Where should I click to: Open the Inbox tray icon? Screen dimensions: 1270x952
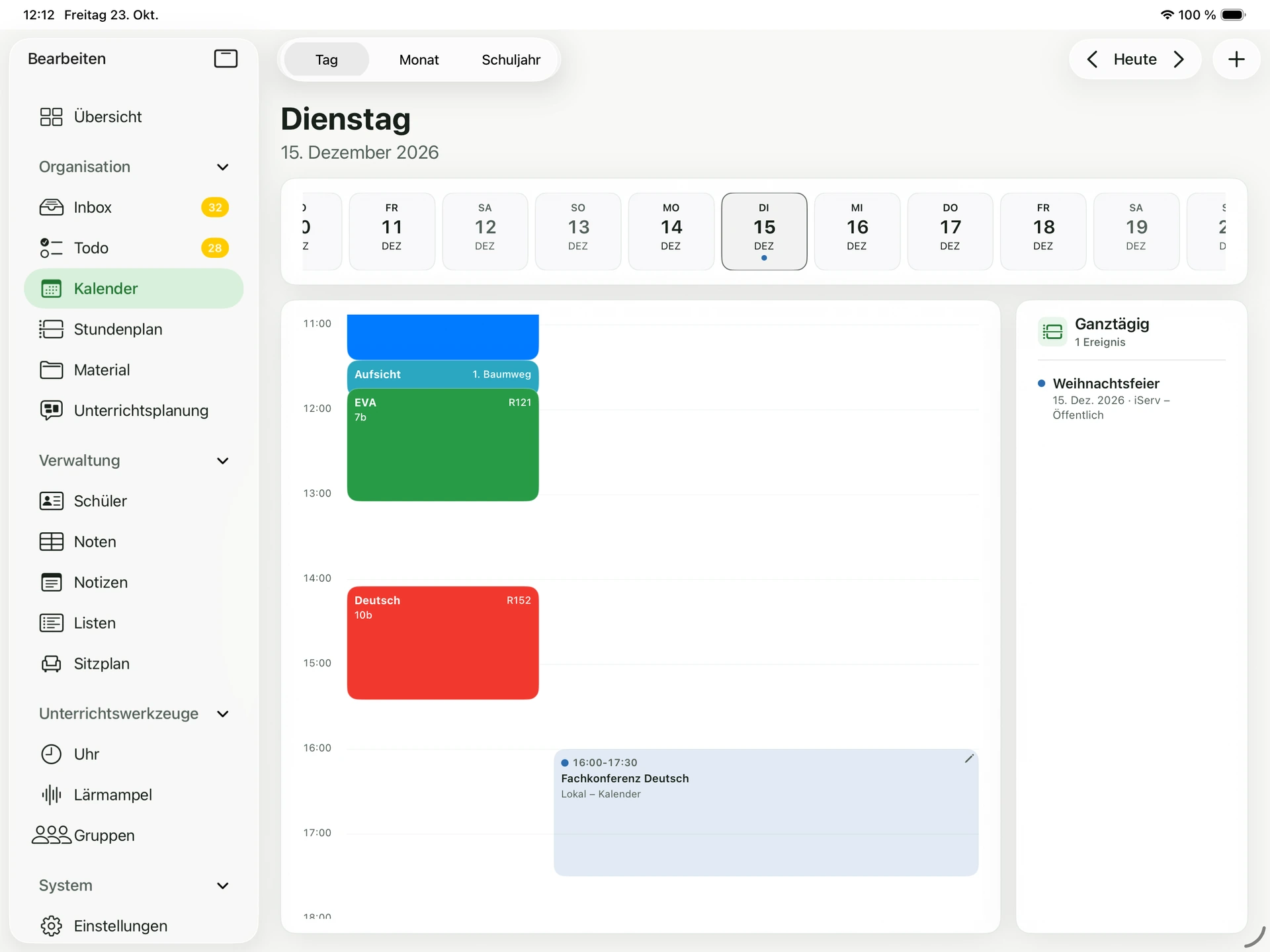click(51, 208)
